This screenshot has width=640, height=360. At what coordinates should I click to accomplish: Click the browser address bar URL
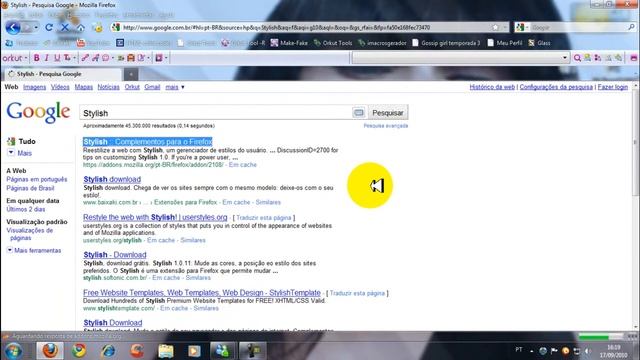pyautogui.click(x=302, y=27)
